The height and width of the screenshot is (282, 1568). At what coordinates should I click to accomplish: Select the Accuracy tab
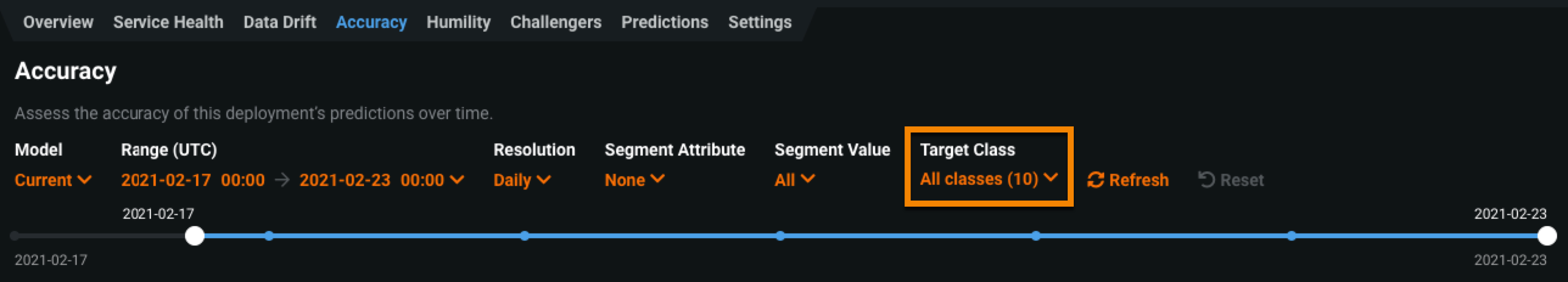pyautogui.click(x=371, y=22)
